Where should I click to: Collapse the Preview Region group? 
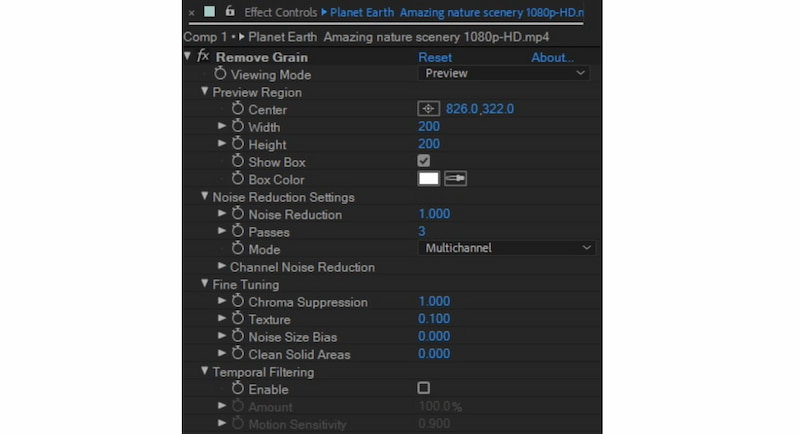point(205,91)
